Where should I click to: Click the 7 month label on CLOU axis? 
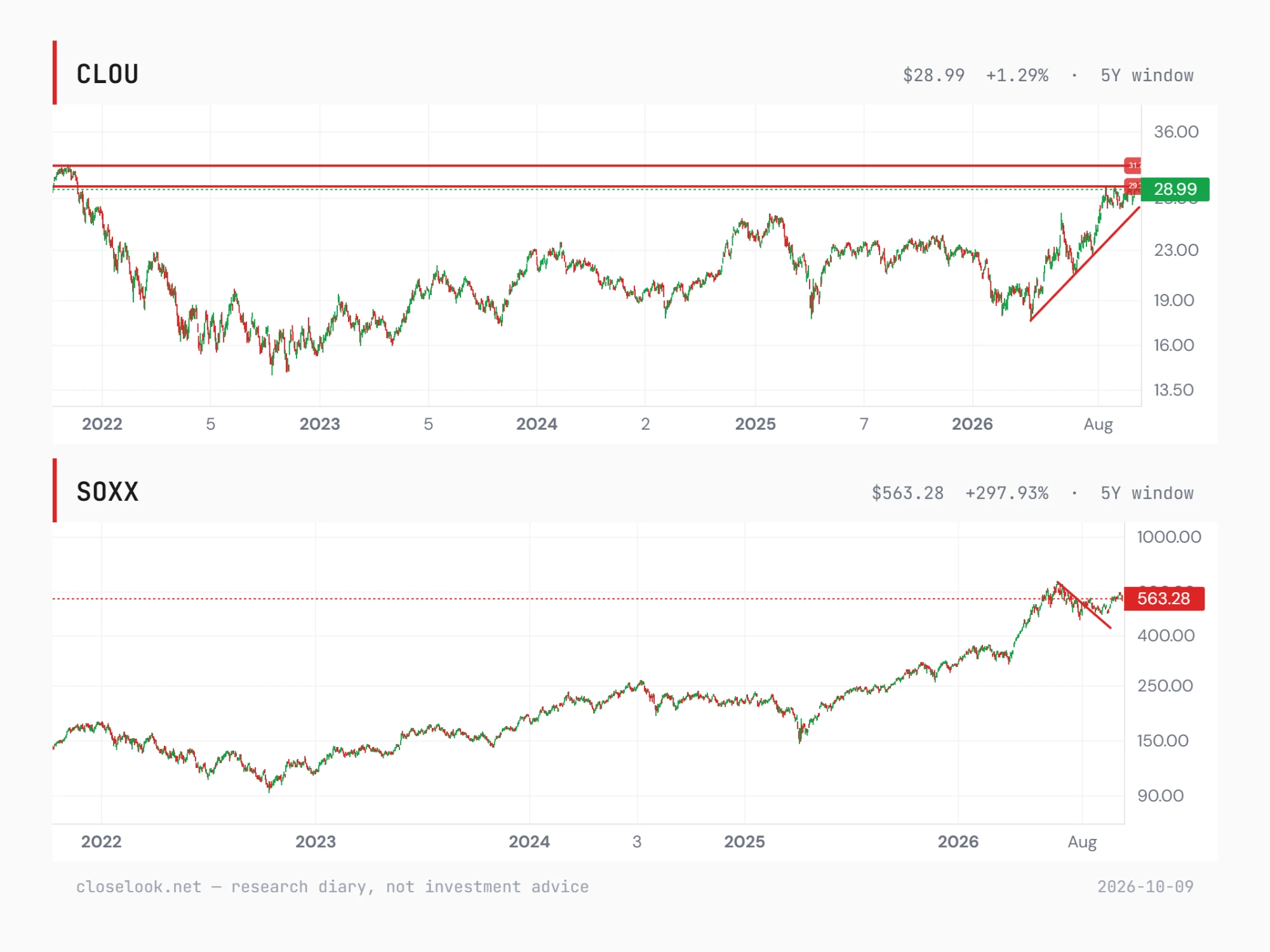[x=864, y=424]
